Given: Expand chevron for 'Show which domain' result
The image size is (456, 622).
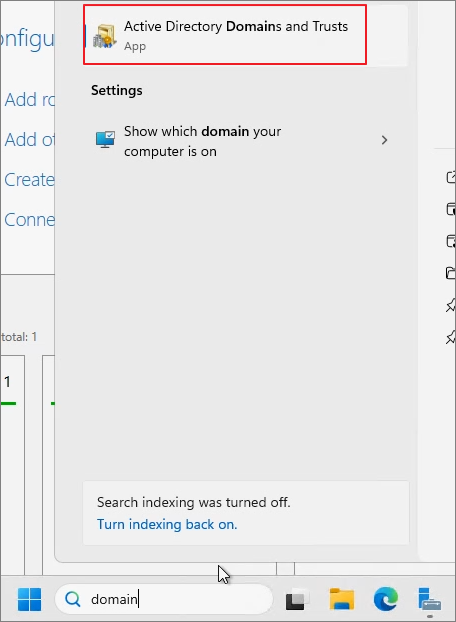Looking at the screenshot, I should click(x=384, y=140).
